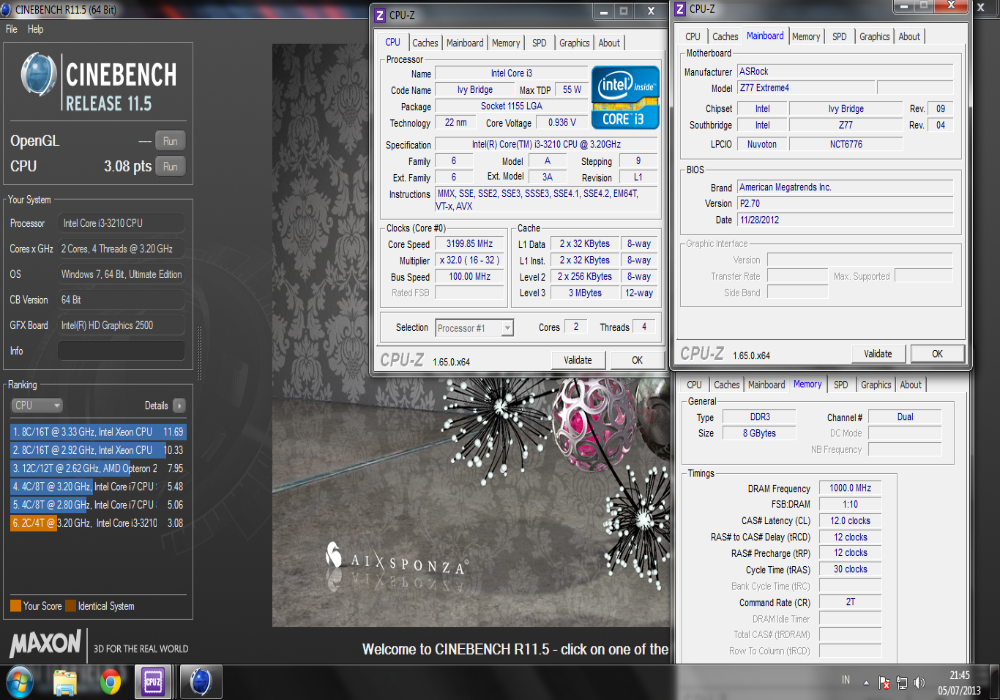Select ranking row 4C/8T @ 2.80 GHz Core i7
Image resolution: width=1000 pixels, height=700 pixels.
(x=98, y=505)
